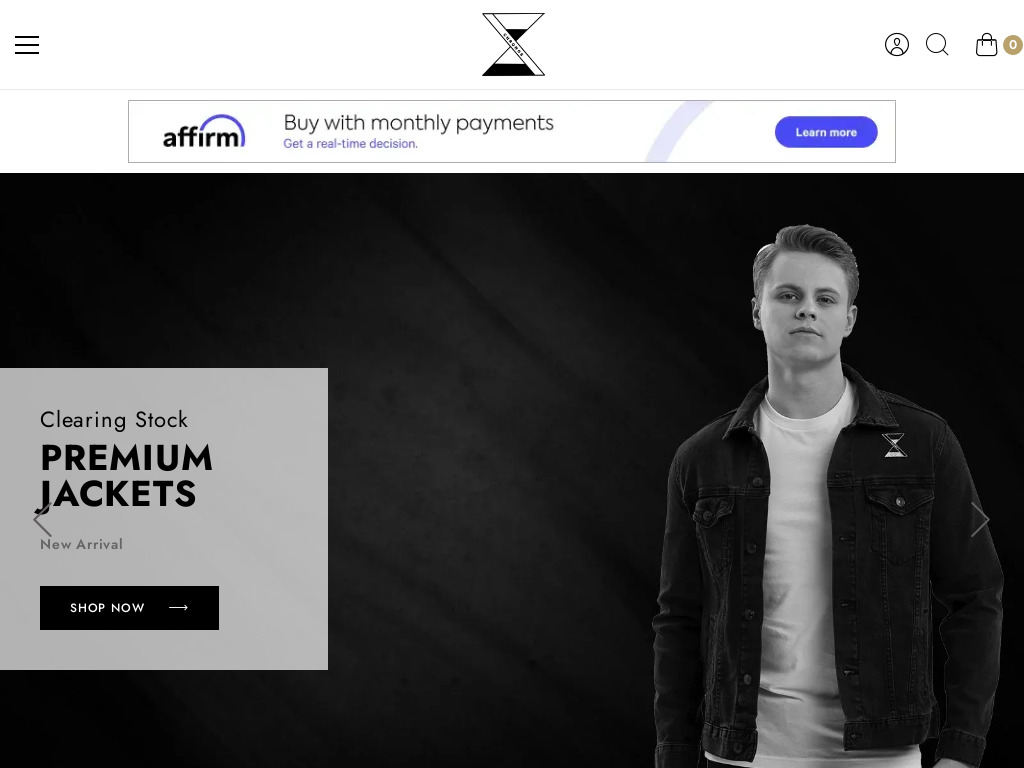Go to the previous slide with the left chevron

tap(42, 519)
